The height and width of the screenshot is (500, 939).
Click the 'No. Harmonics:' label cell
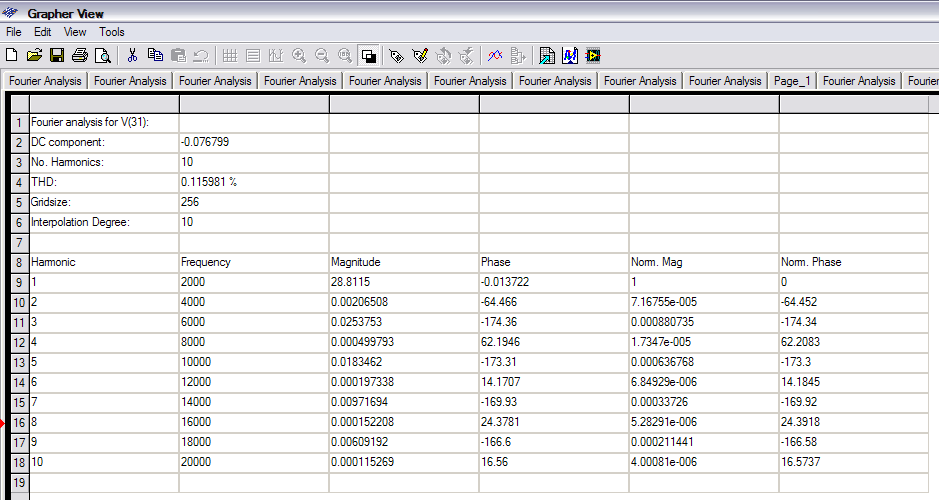pyautogui.click(x=104, y=162)
